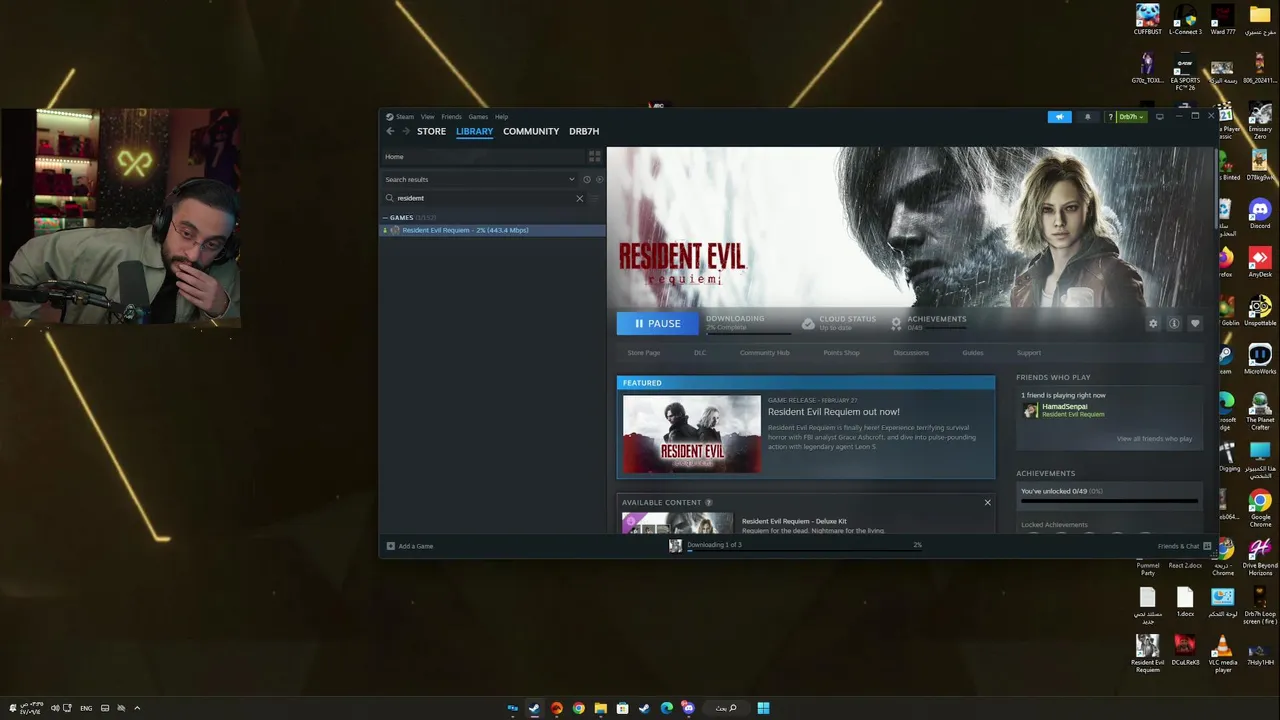This screenshot has height=720, width=1280.
Task: Open the Friends menu
Action: click(451, 117)
